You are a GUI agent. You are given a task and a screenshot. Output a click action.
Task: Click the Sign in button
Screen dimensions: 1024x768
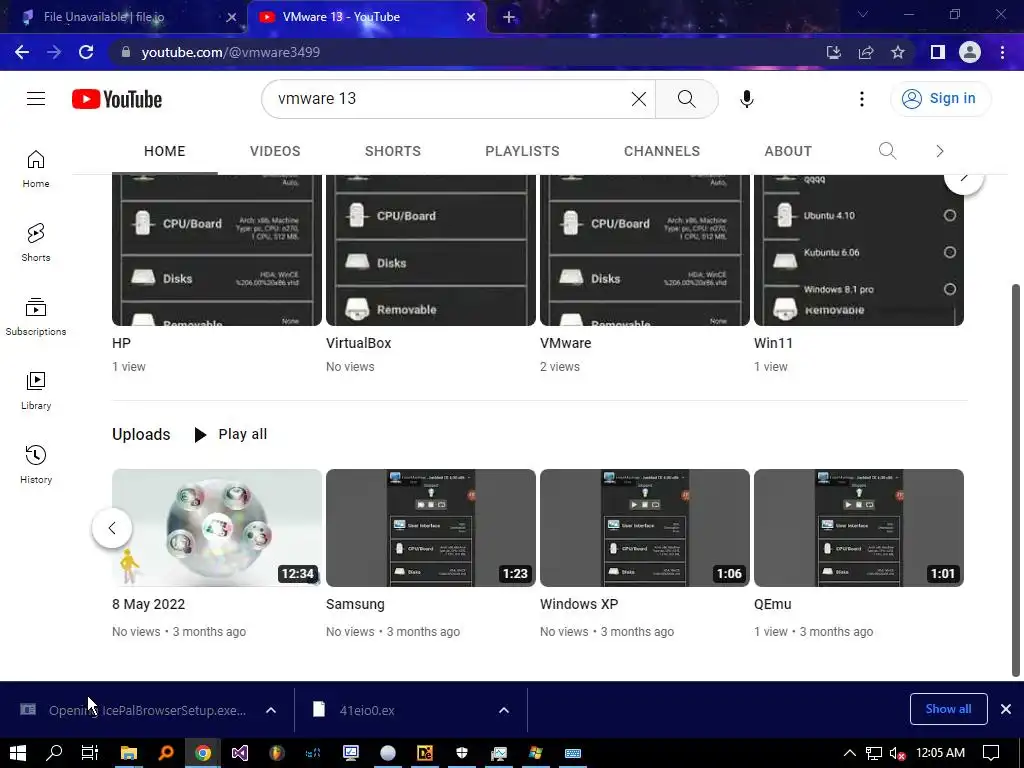[x=940, y=99]
